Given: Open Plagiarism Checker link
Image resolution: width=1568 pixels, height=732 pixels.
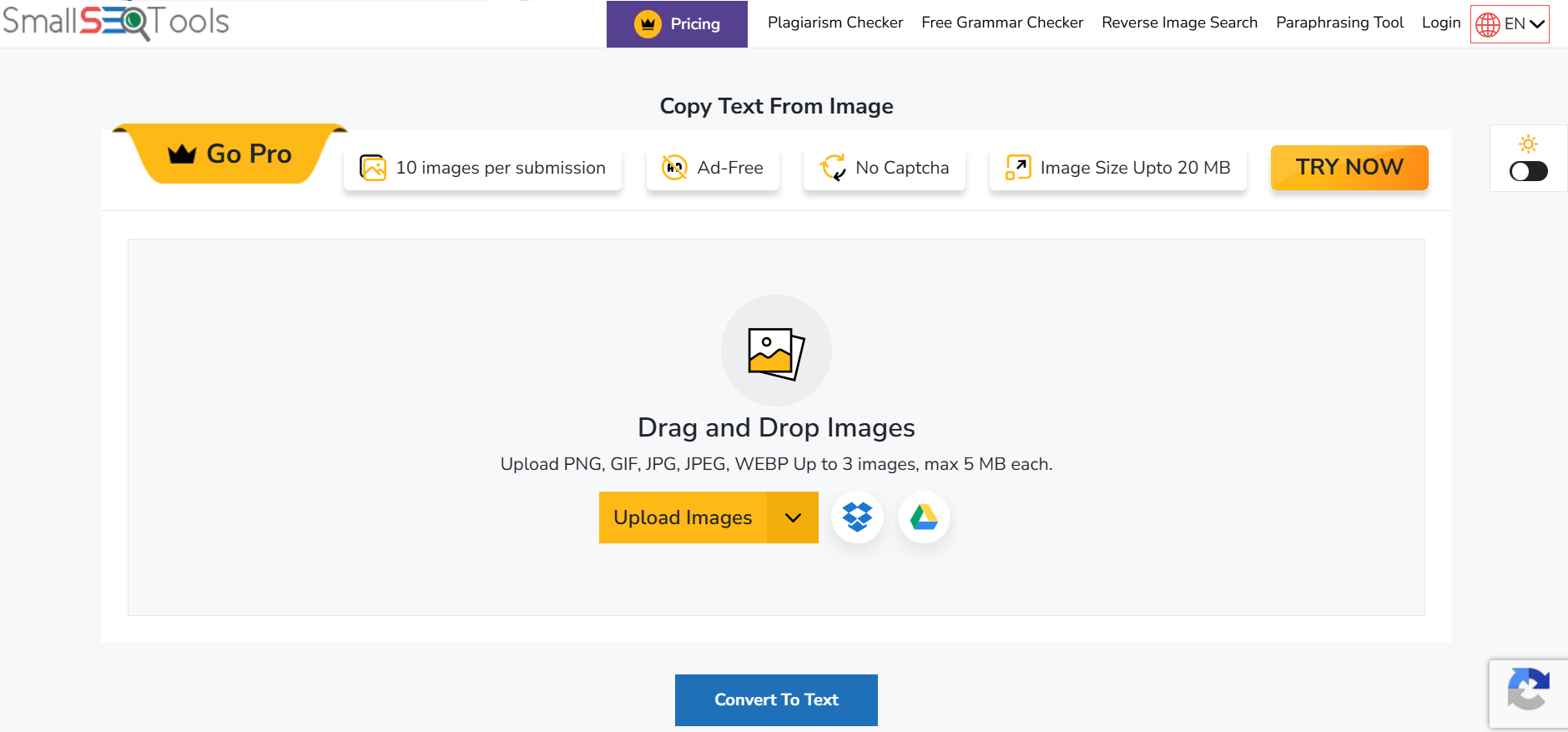Looking at the screenshot, I should coord(835,23).
